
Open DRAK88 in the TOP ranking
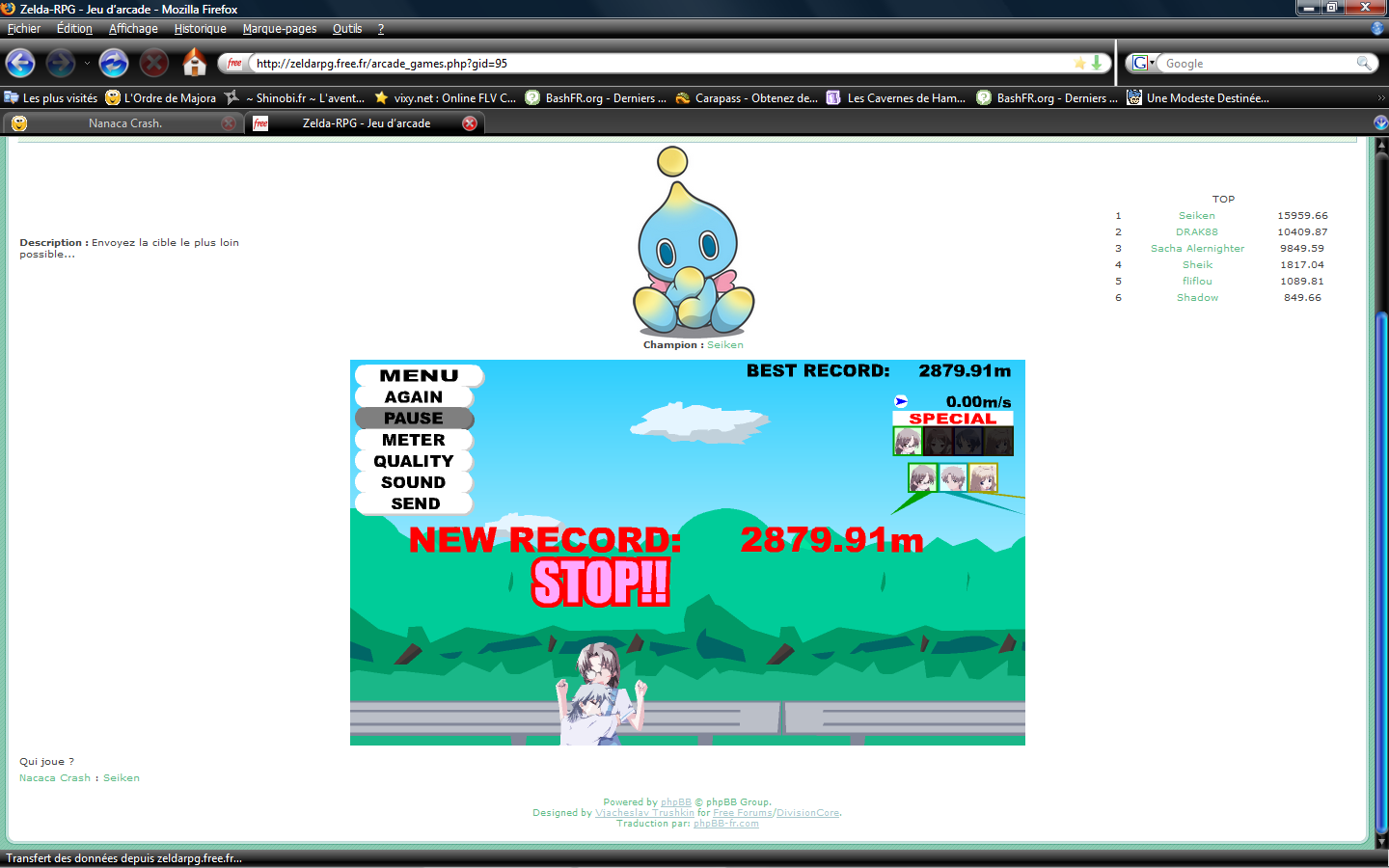click(x=1197, y=232)
